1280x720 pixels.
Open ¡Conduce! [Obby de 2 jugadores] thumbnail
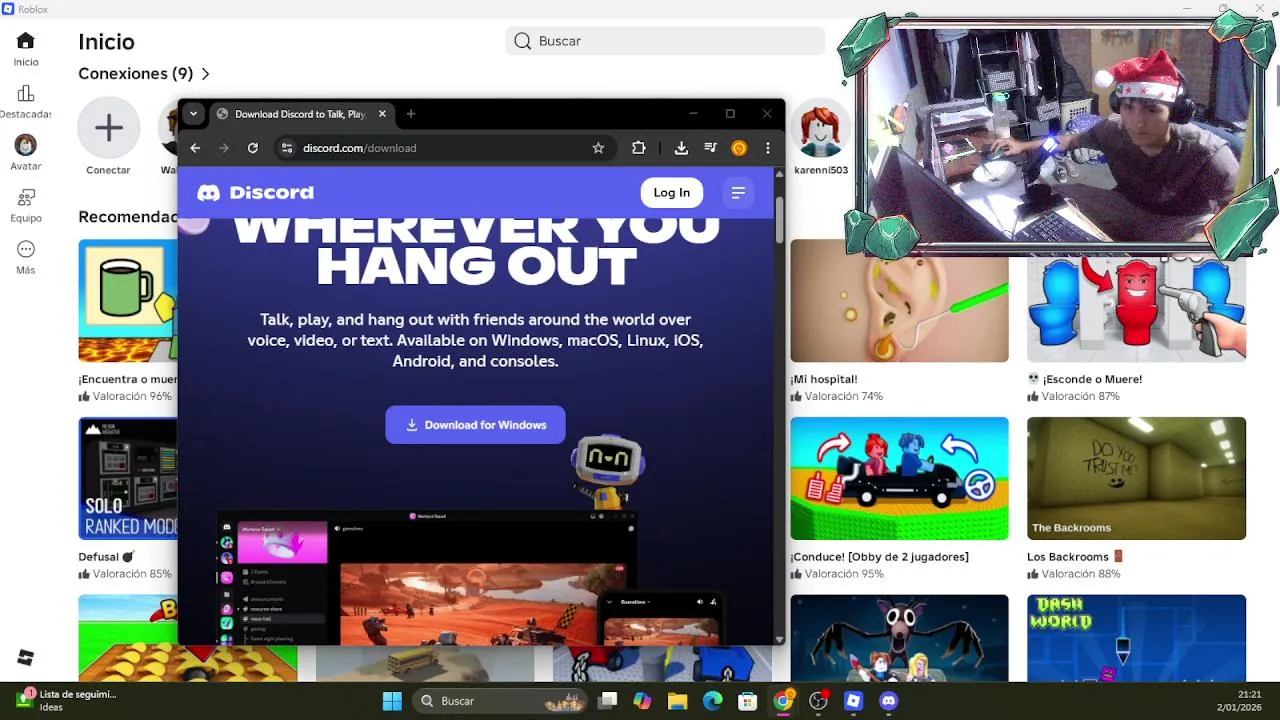[899, 478]
